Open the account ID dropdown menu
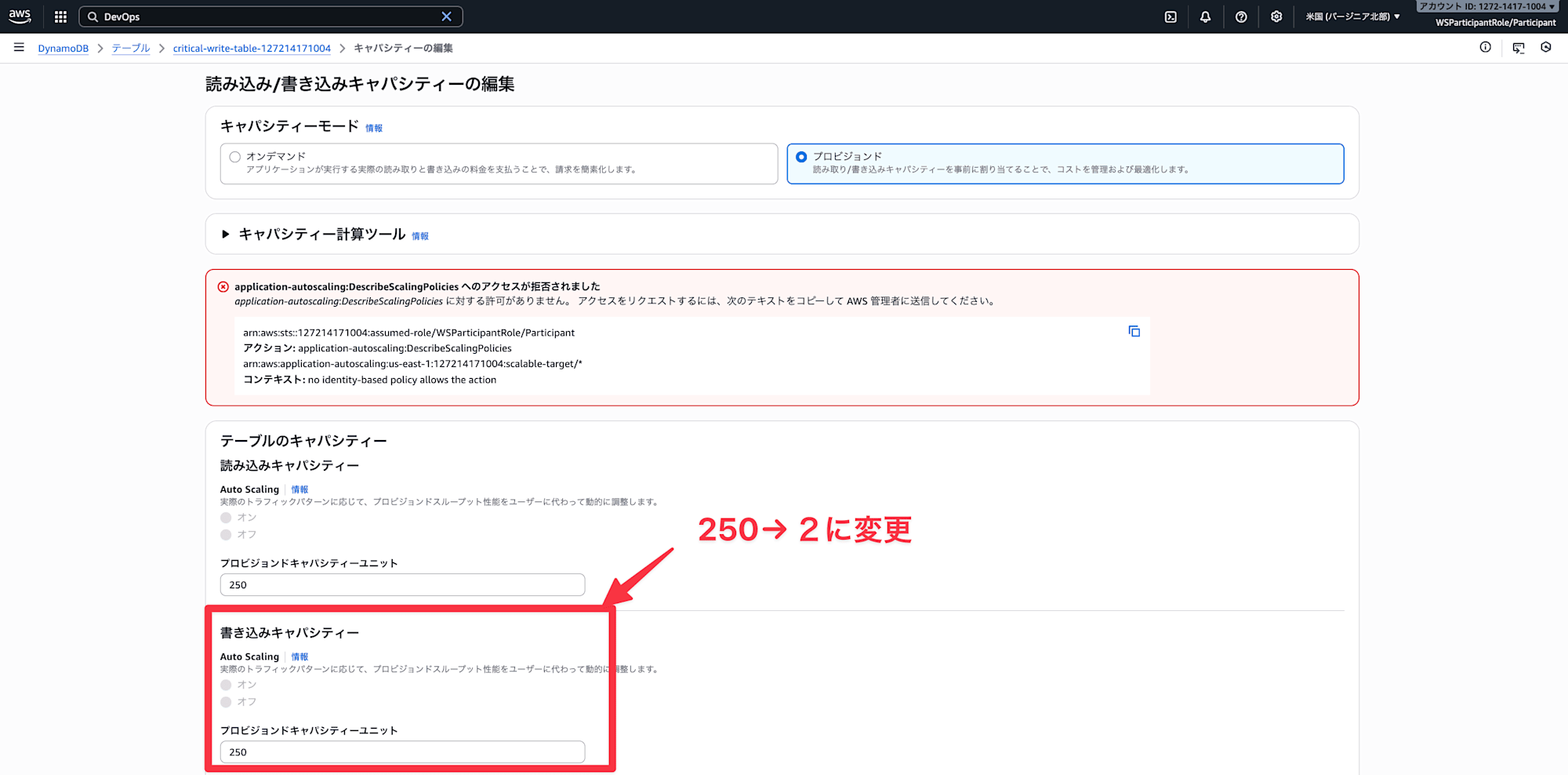This screenshot has height=775, width=1568. click(1486, 6)
